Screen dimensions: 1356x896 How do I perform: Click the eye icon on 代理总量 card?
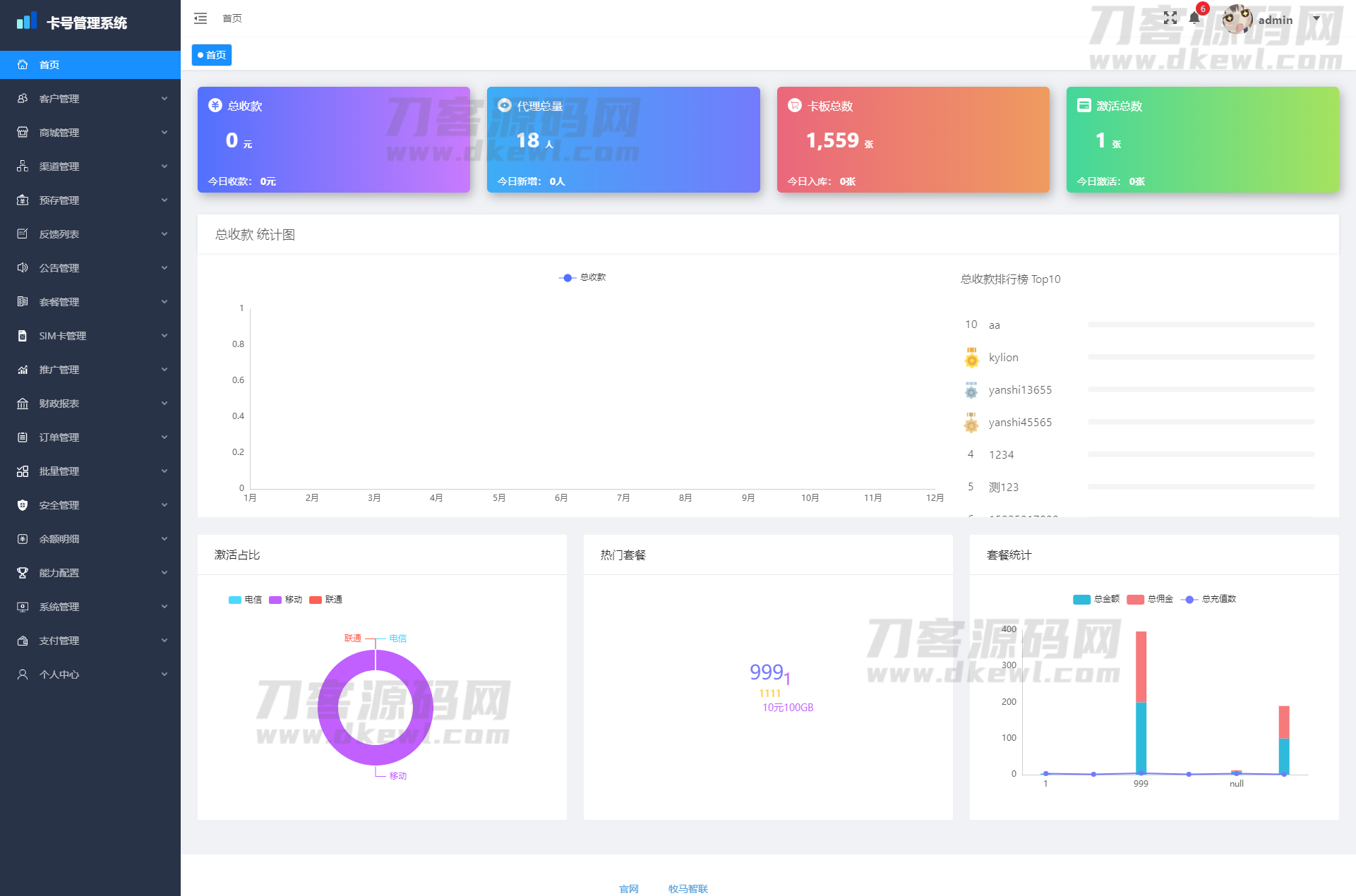coord(505,105)
